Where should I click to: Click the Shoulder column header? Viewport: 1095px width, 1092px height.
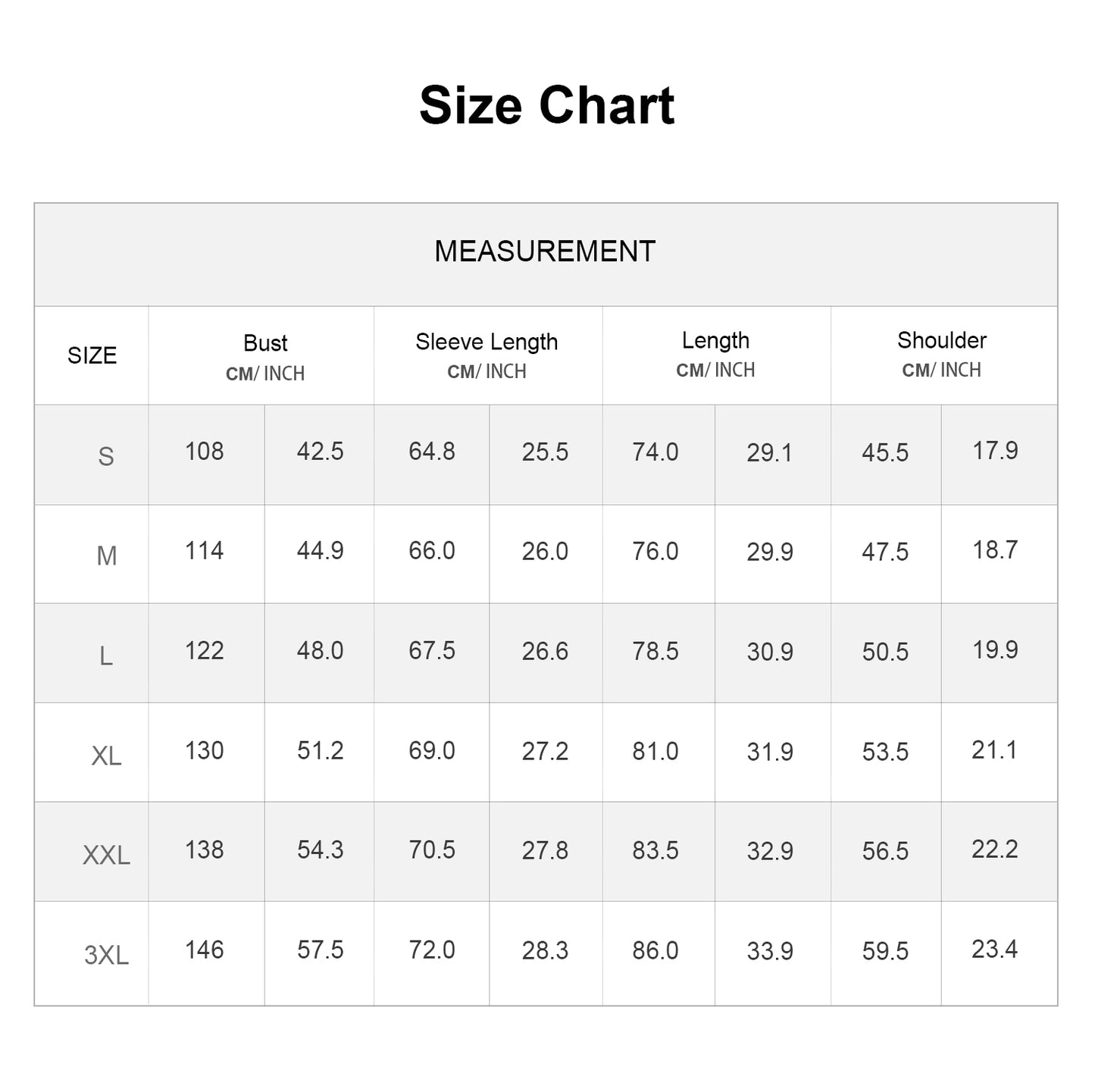click(x=942, y=340)
